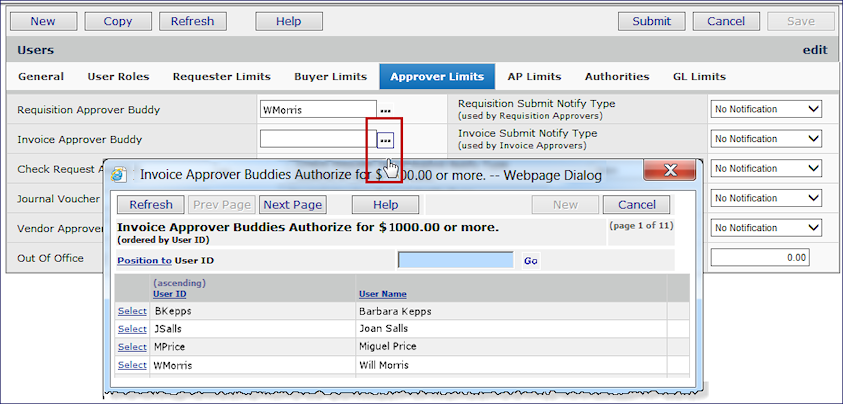Click the Copy button in toolbar

tap(118, 21)
